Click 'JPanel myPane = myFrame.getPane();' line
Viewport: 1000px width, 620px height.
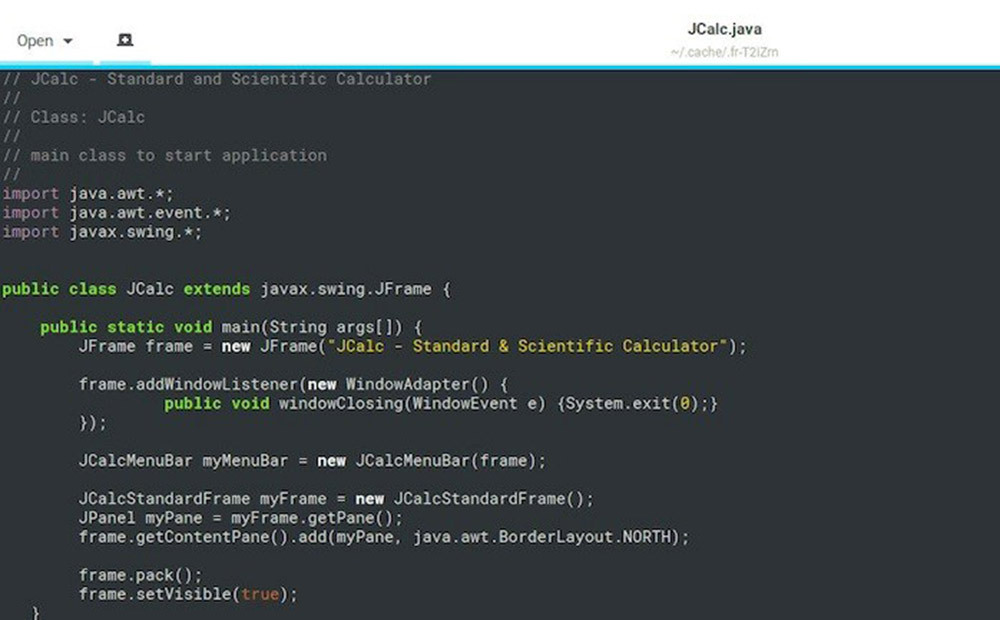tap(240, 518)
